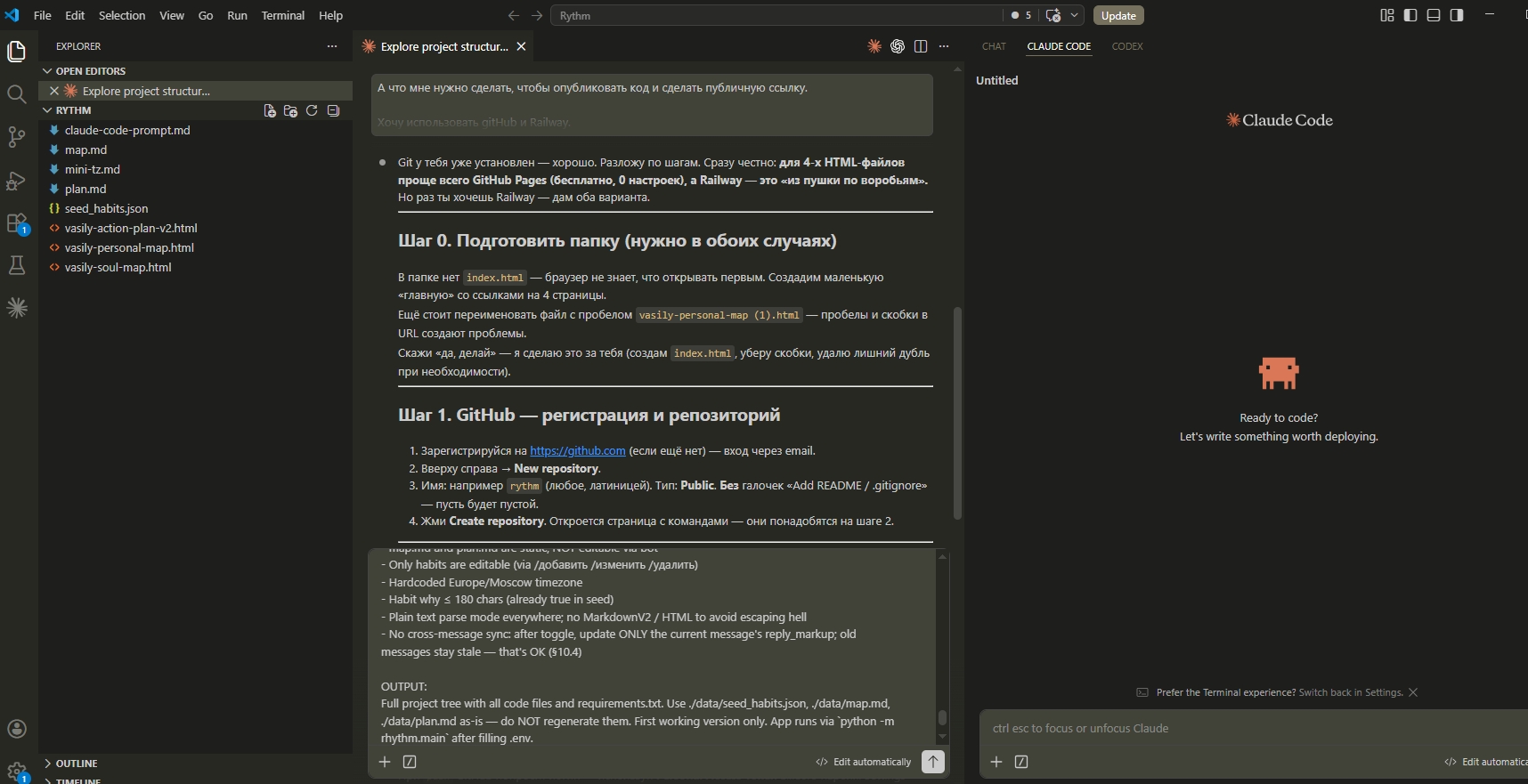1528x784 pixels.
Task: Collapse all folders in RYTHM explorer
Action: click(x=333, y=110)
